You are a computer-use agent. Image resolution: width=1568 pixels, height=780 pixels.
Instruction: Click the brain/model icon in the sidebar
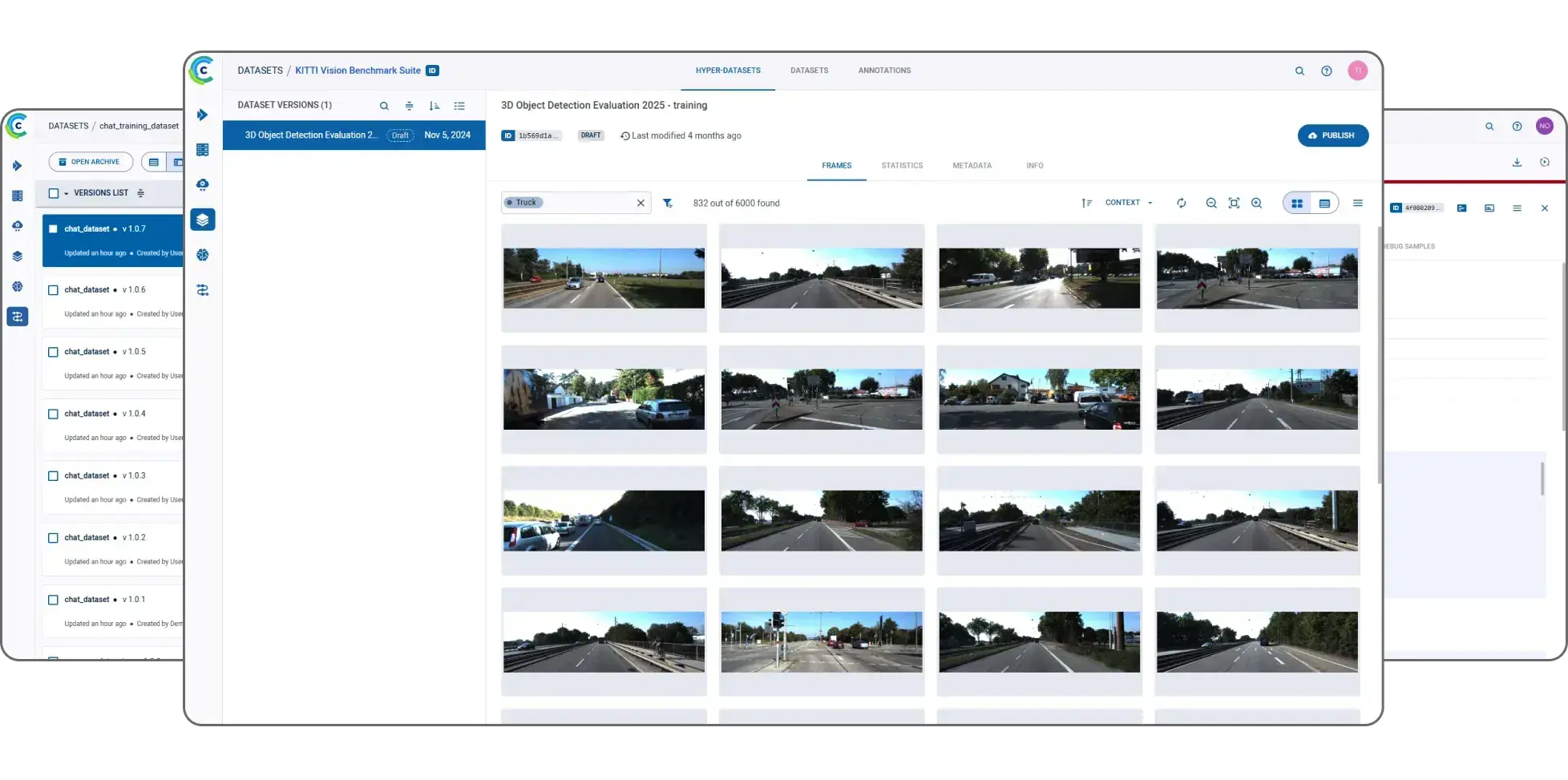click(x=202, y=254)
